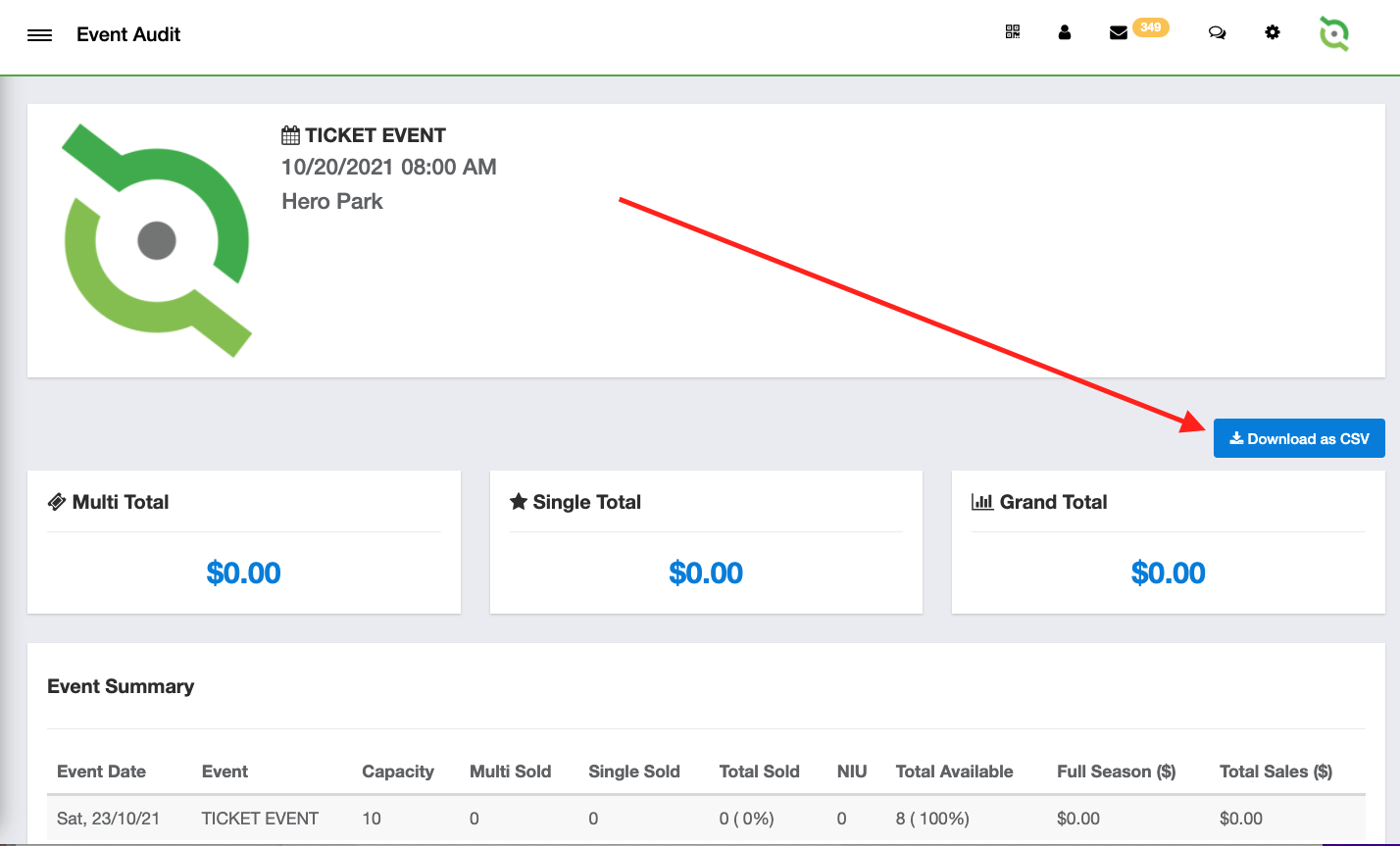1400x846 pixels.
Task: Click the Full Season ($) column header
Action: tap(1117, 771)
